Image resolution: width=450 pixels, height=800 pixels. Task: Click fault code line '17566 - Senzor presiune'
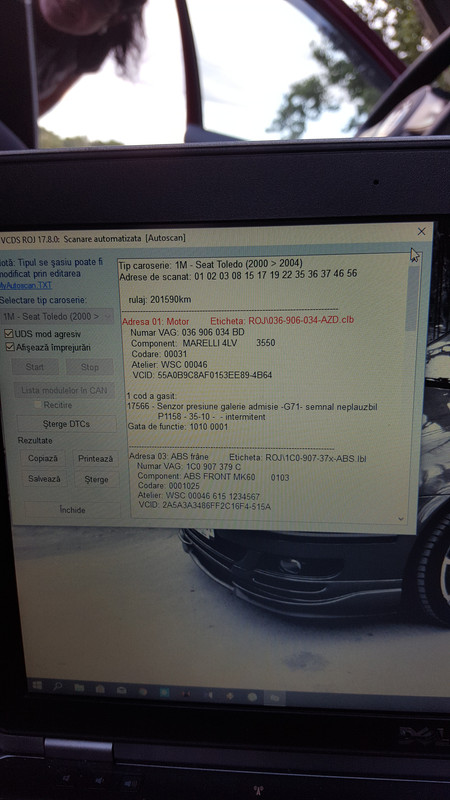(x=252, y=407)
